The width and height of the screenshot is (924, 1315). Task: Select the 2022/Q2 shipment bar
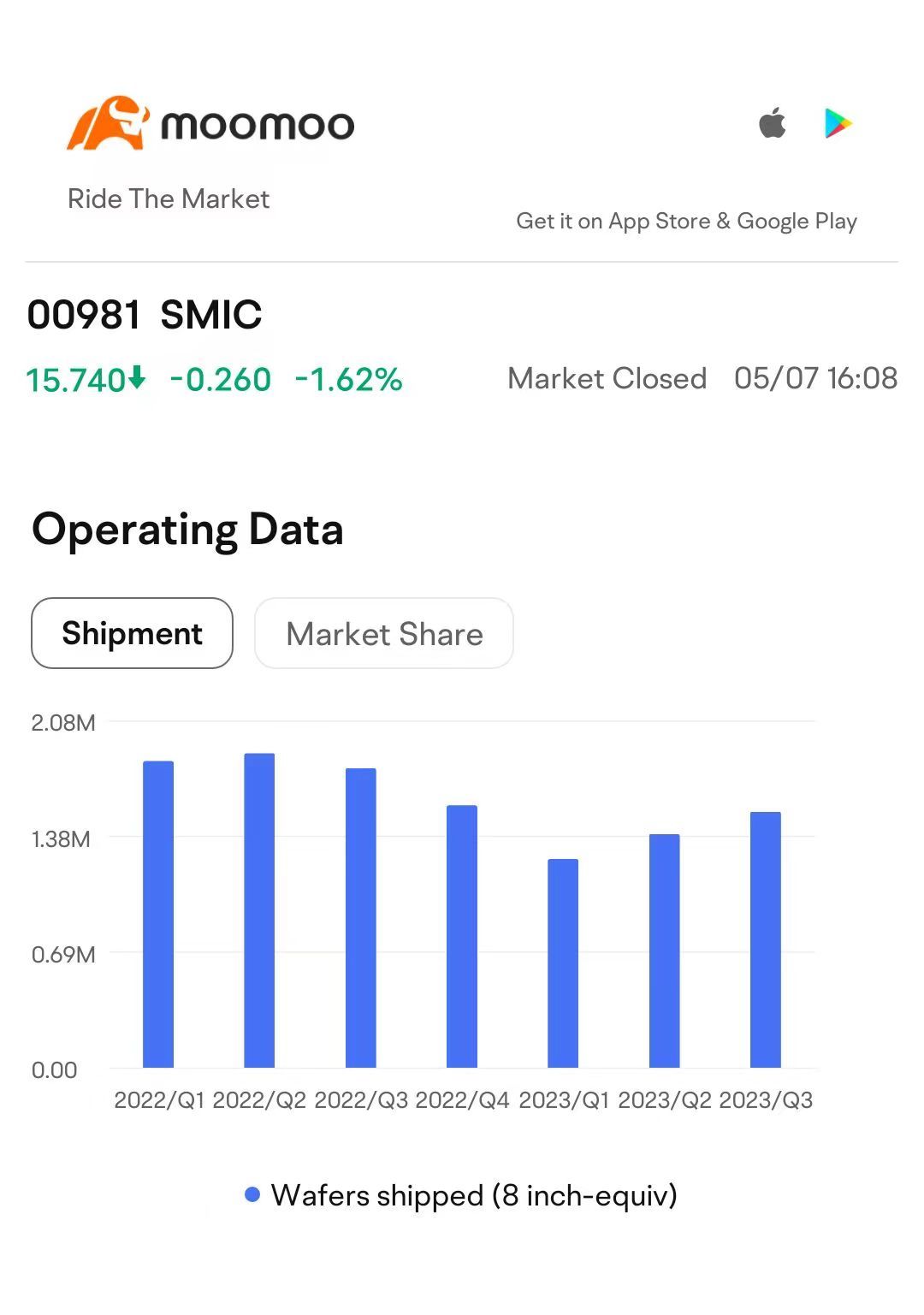click(x=259, y=910)
